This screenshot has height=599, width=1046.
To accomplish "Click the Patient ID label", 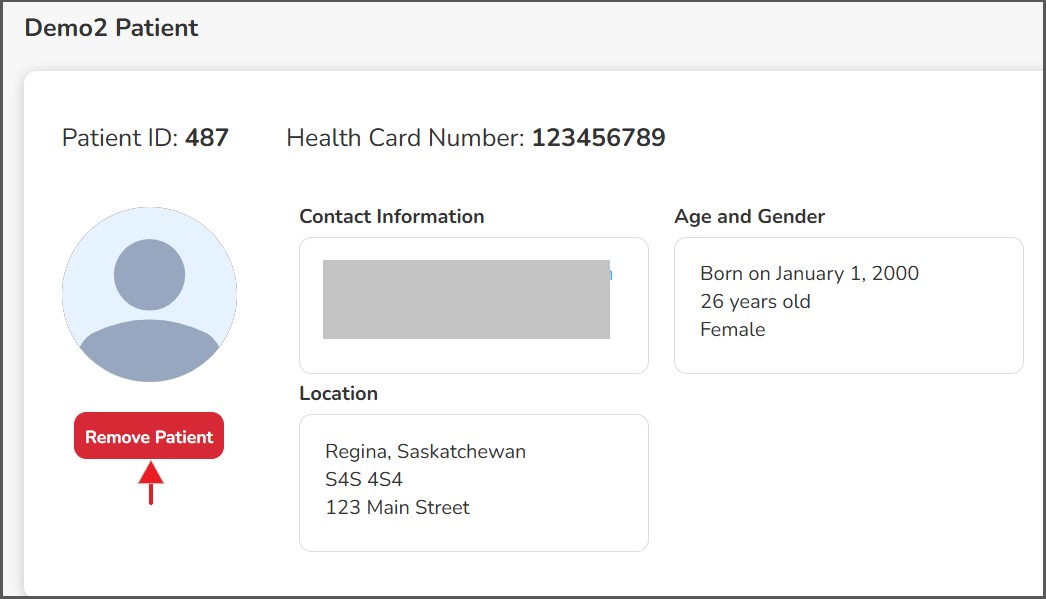I will pyautogui.click(x=120, y=137).
